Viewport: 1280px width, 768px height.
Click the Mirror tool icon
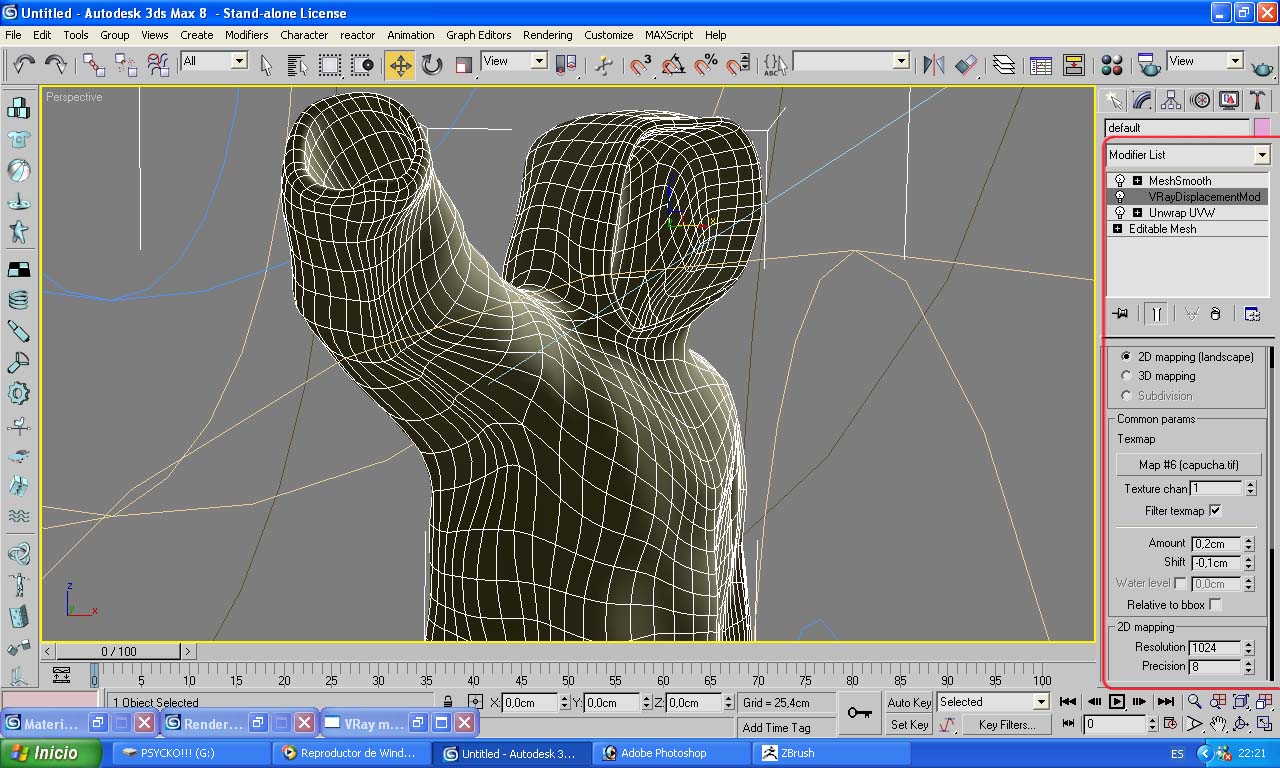click(x=934, y=66)
